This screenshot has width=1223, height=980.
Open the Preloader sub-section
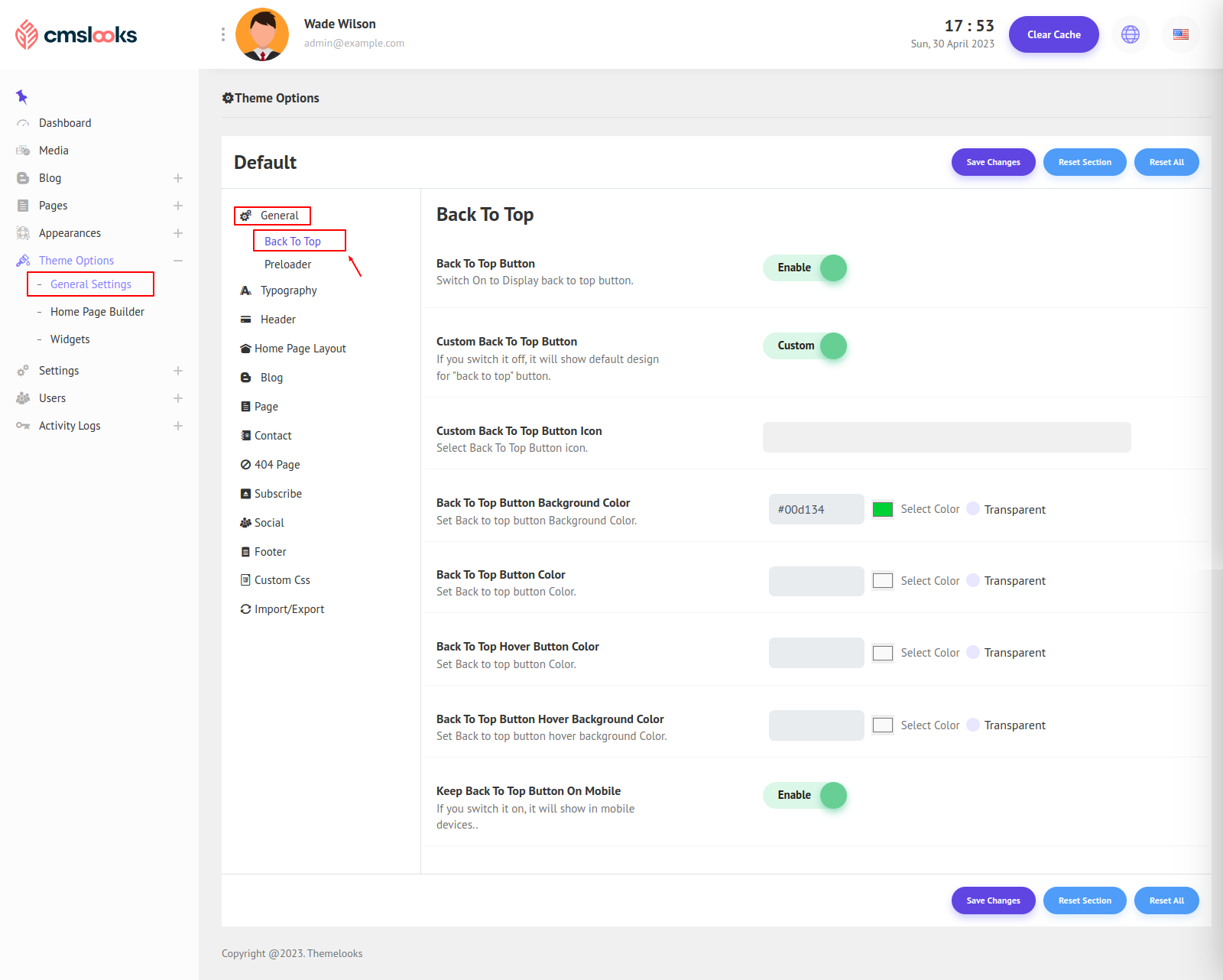(x=287, y=264)
